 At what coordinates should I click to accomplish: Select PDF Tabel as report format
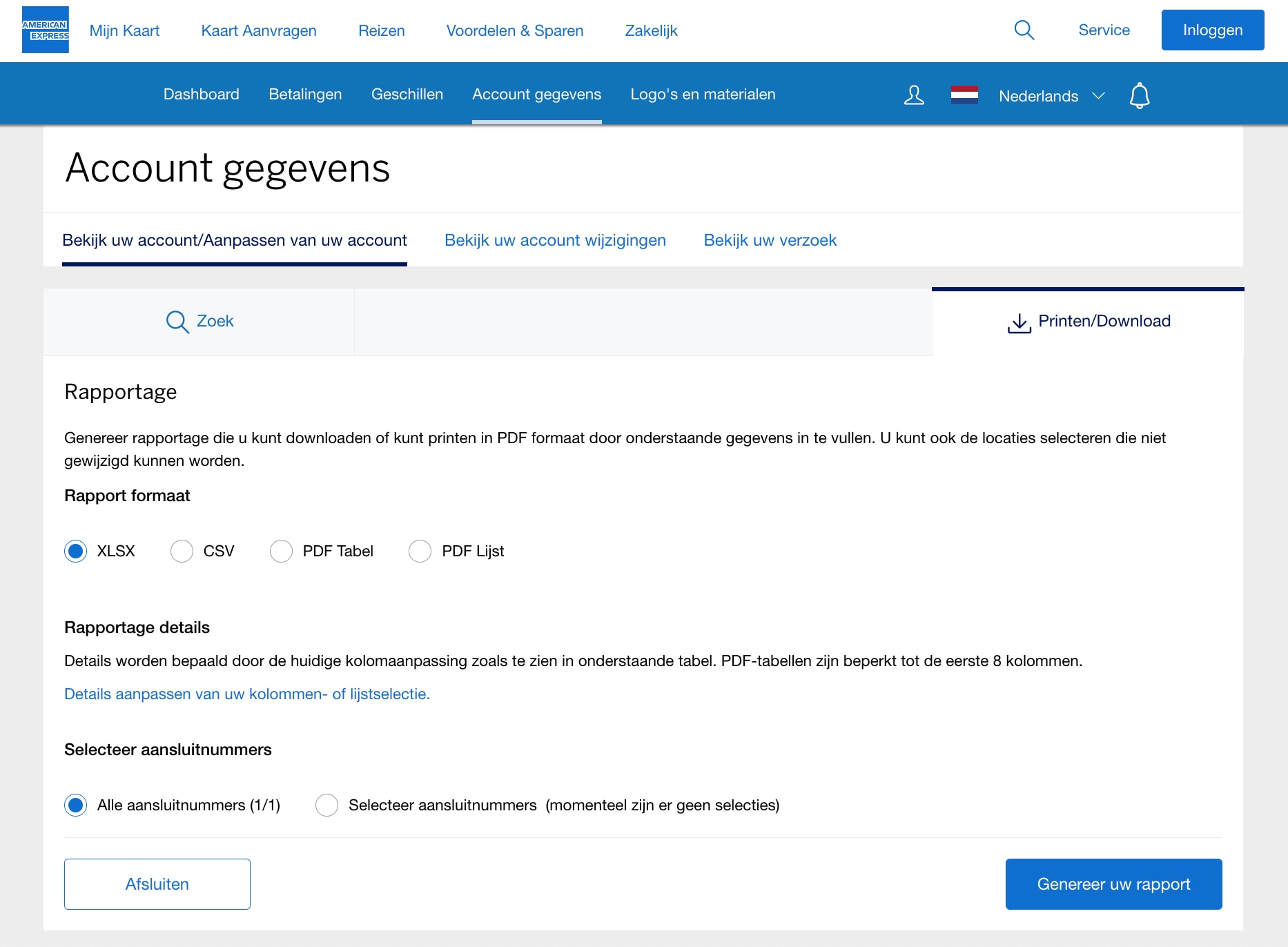[x=282, y=551]
